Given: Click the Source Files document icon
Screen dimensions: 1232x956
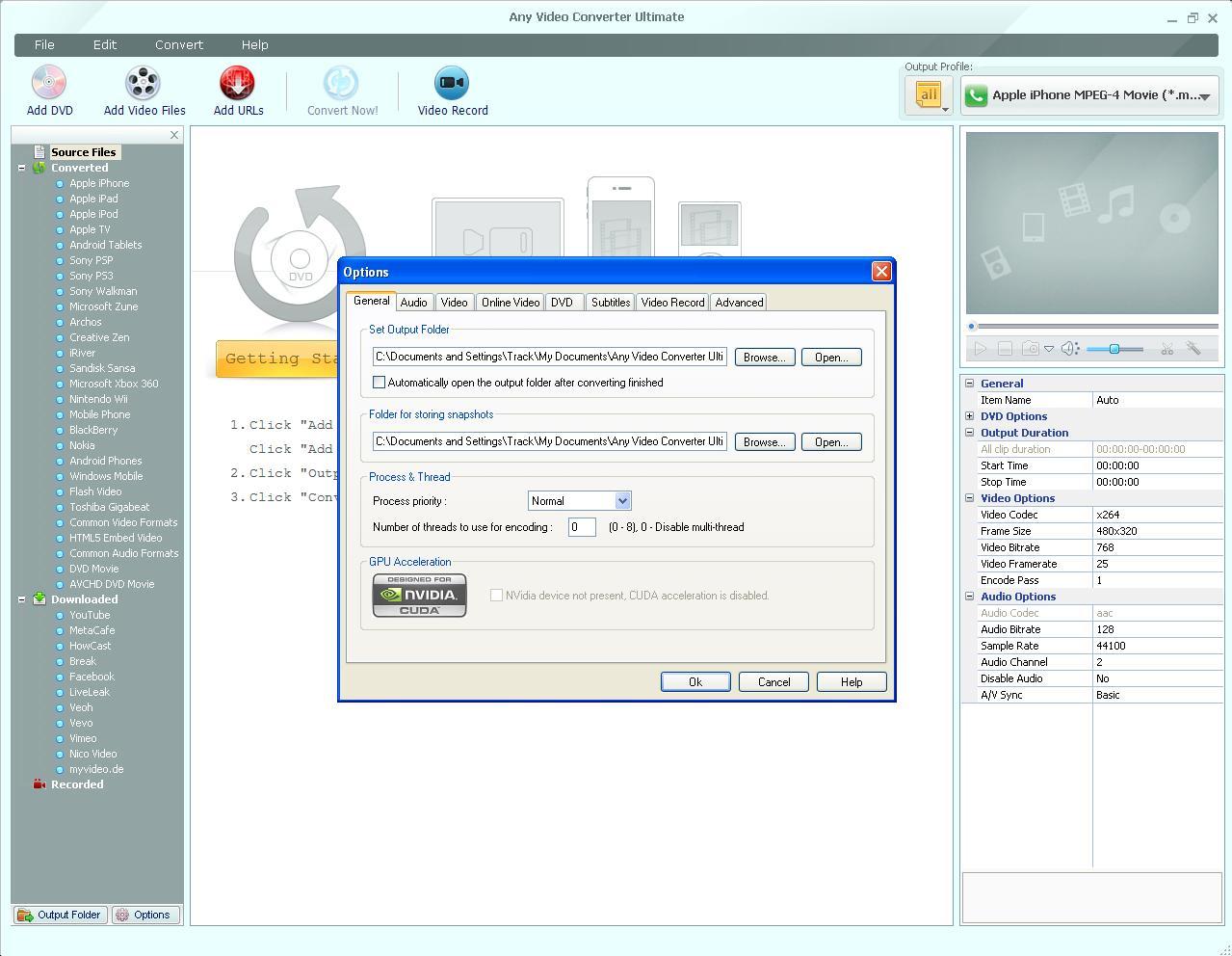Looking at the screenshot, I should [39, 152].
